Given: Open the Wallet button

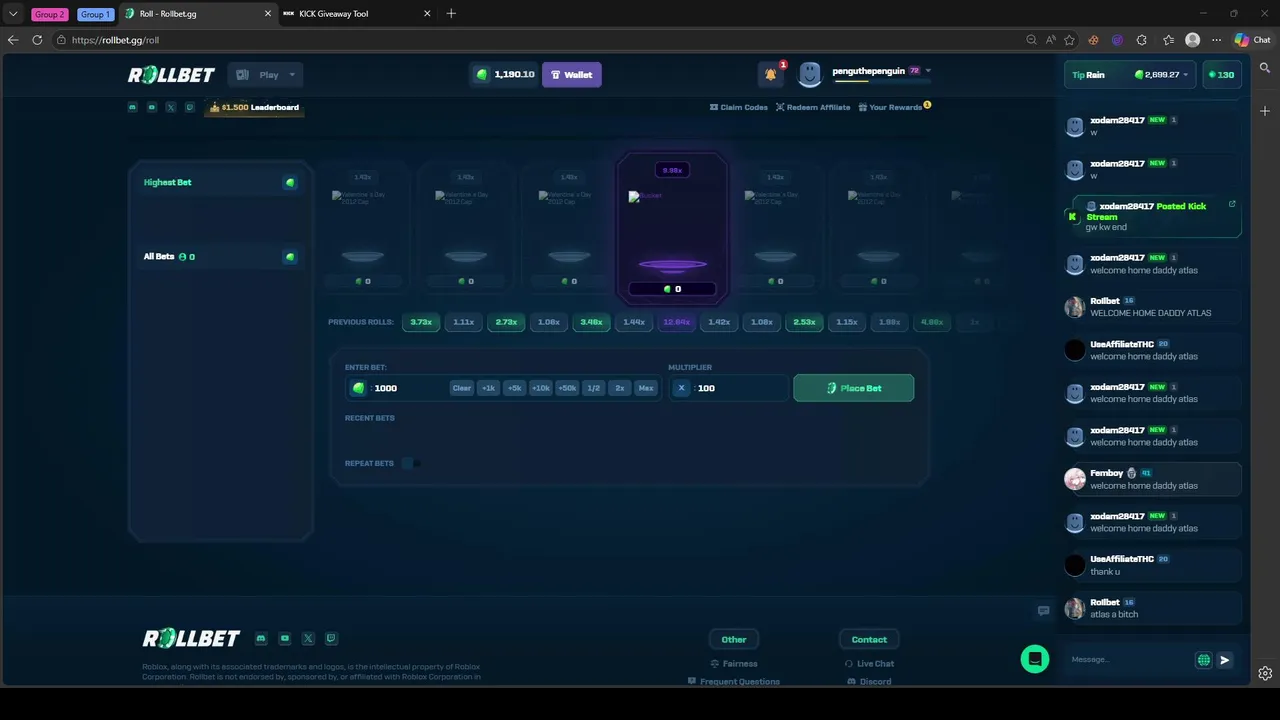Looking at the screenshot, I should [x=571, y=75].
